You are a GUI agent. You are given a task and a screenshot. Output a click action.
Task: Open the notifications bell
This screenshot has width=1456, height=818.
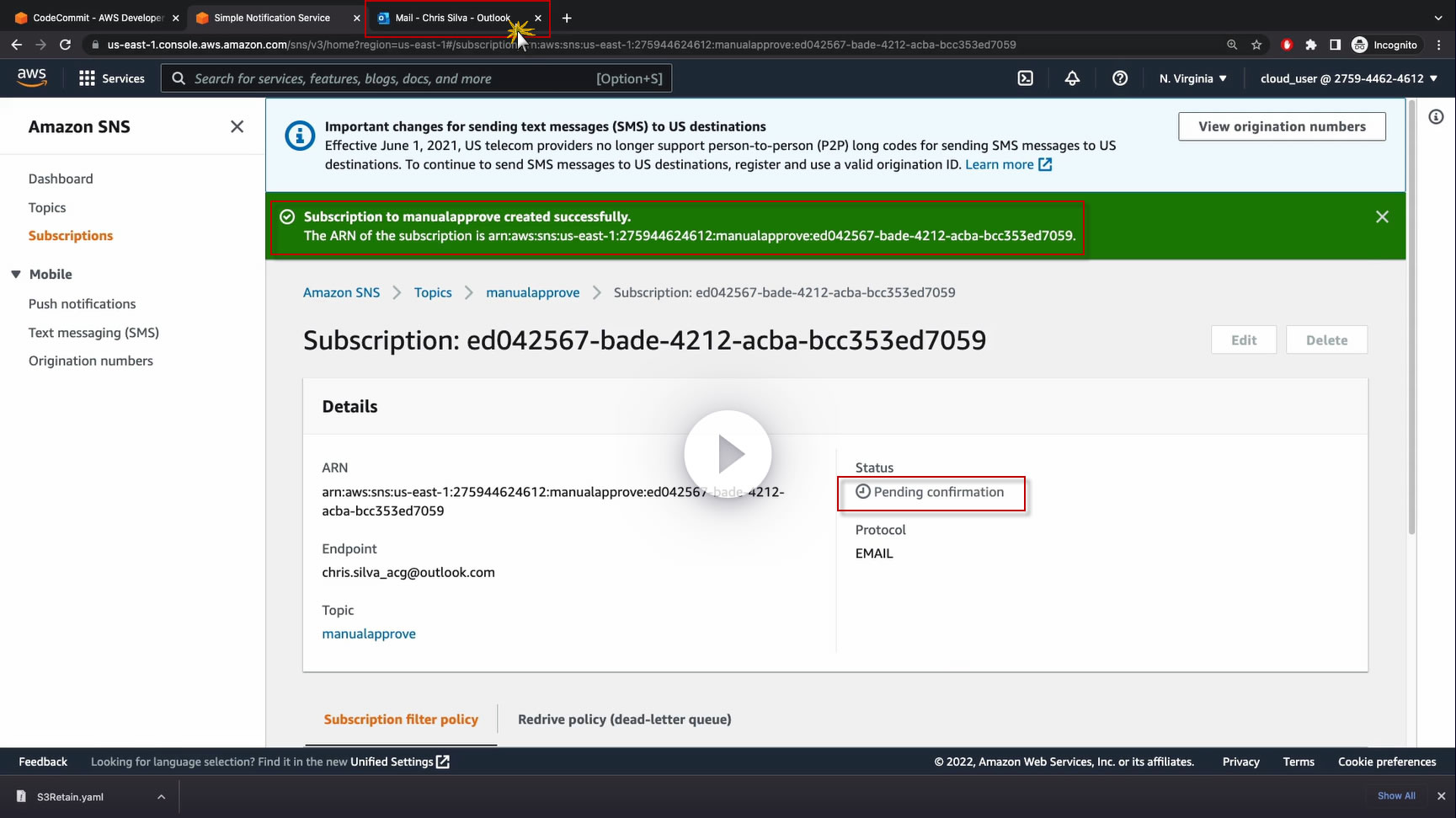1072,78
